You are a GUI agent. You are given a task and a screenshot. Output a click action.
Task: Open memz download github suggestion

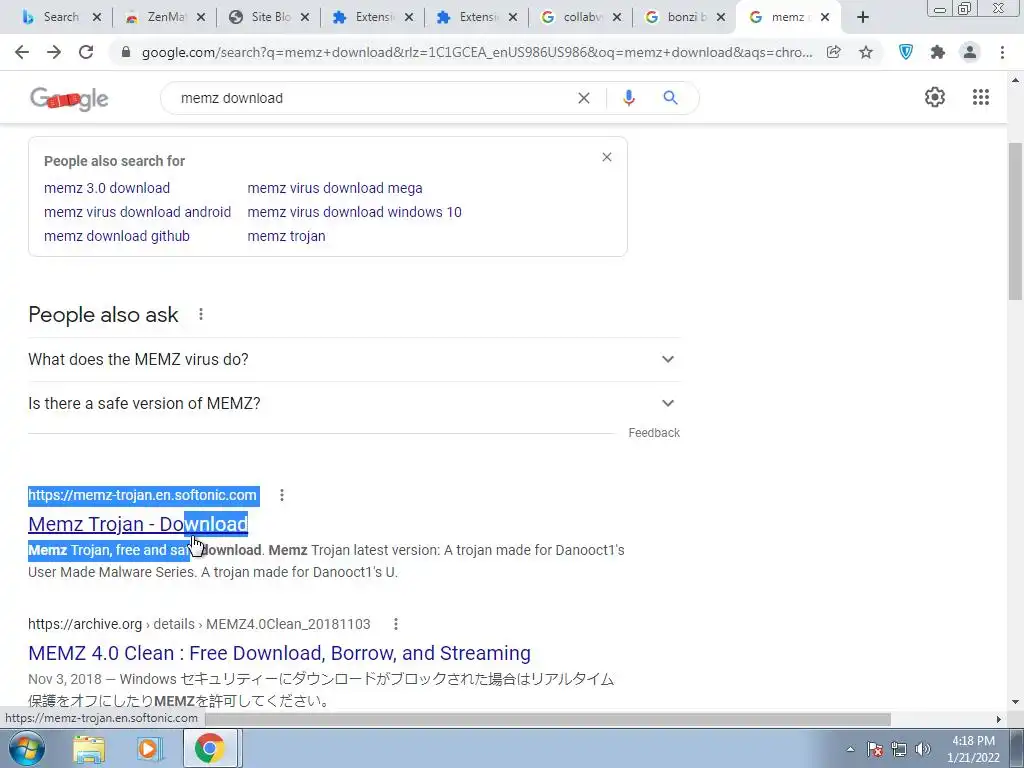point(117,236)
